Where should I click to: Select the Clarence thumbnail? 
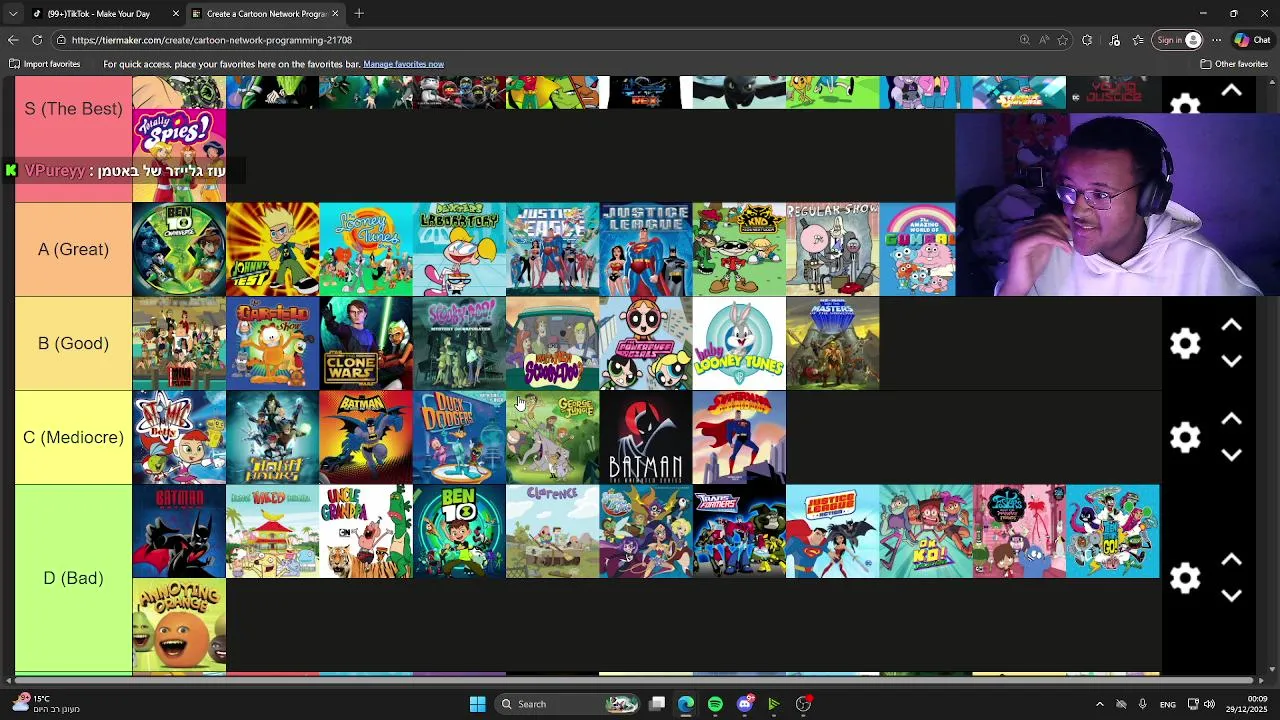pos(552,531)
